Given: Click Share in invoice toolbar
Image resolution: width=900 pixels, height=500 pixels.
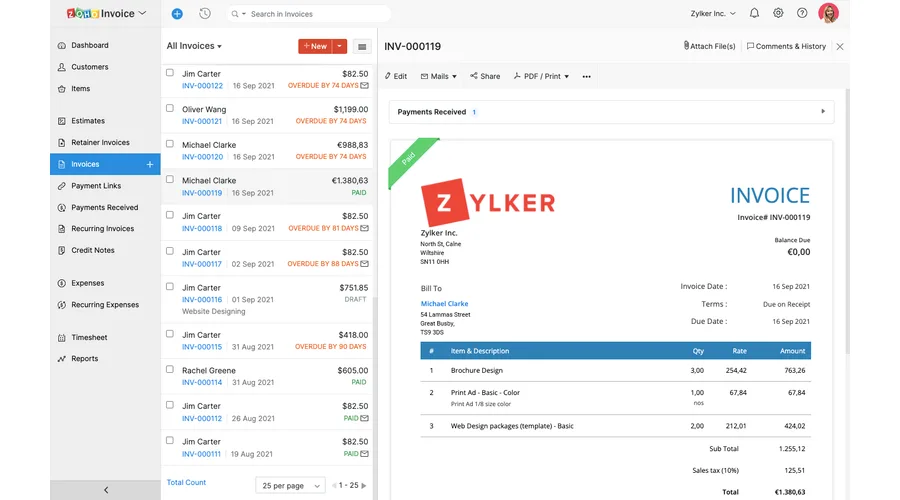Looking at the screenshot, I should 485,76.
